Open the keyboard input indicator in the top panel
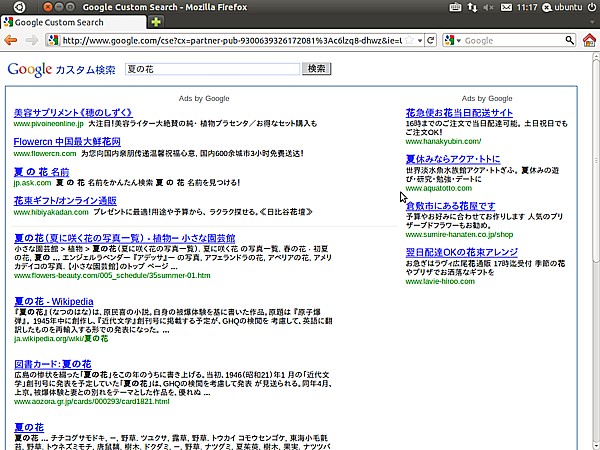This screenshot has height=450, width=600. (455, 7)
